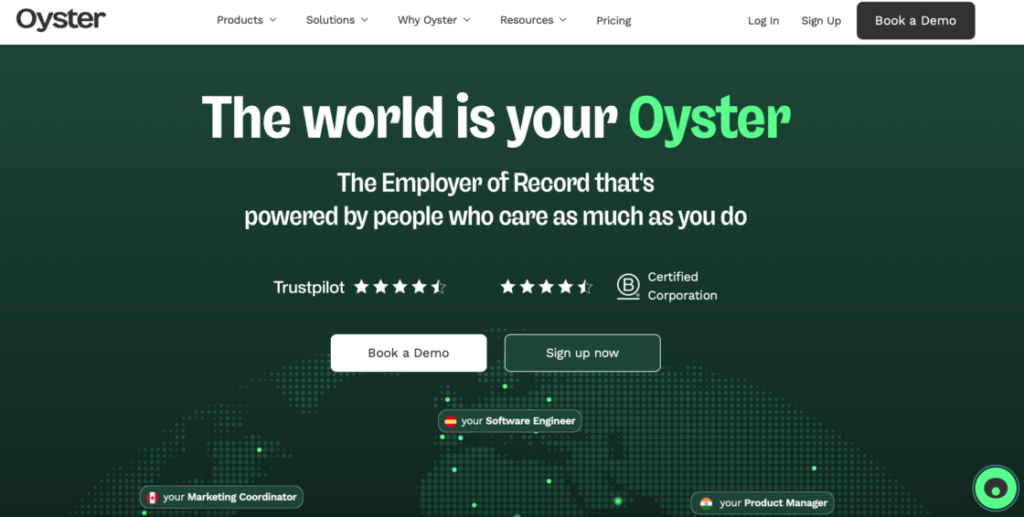Expand the Solutions menu chevron
The height and width of the screenshot is (517, 1024).
coord(364,20)
